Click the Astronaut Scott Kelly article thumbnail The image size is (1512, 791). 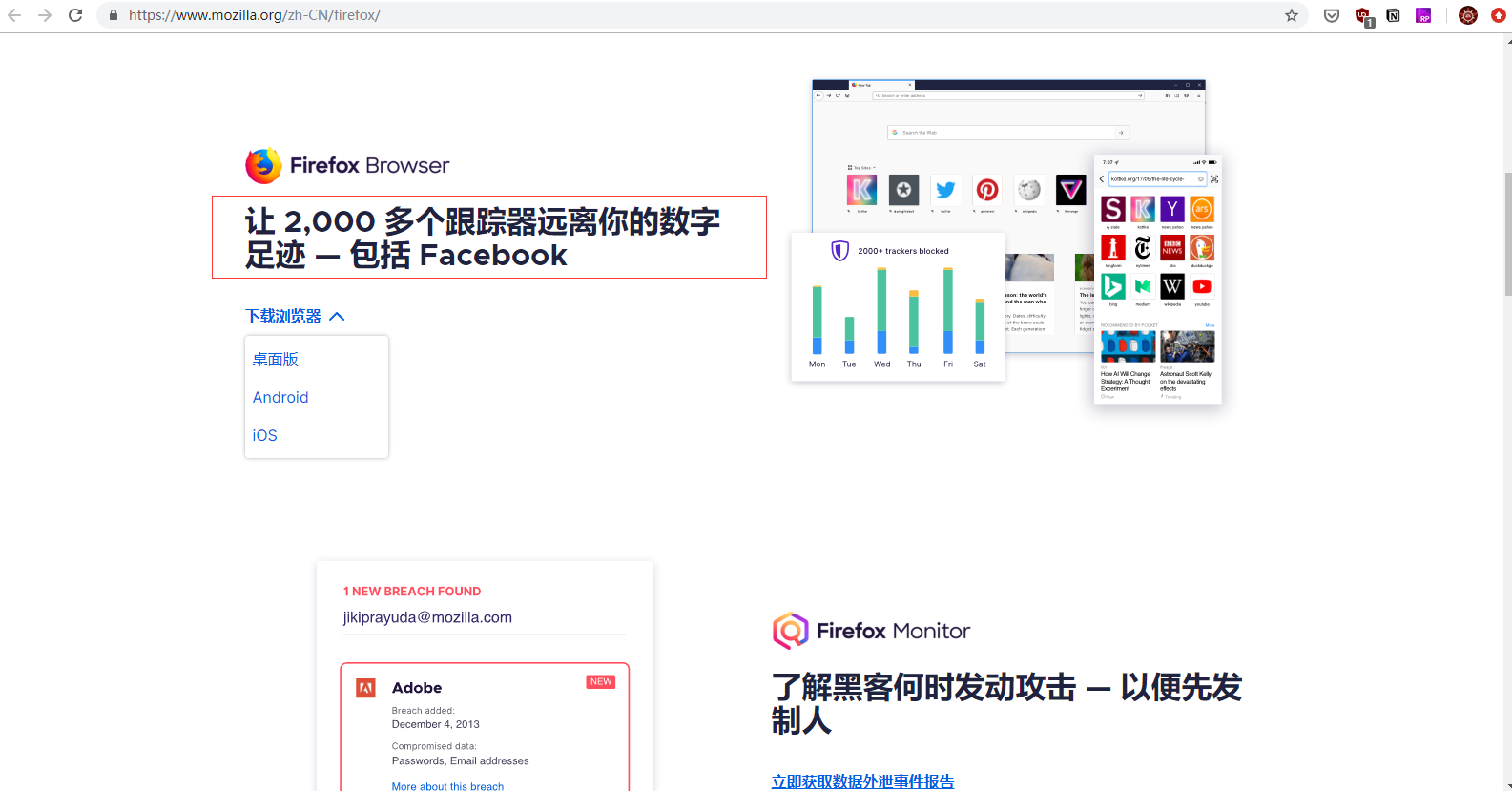click(1188, 346)
